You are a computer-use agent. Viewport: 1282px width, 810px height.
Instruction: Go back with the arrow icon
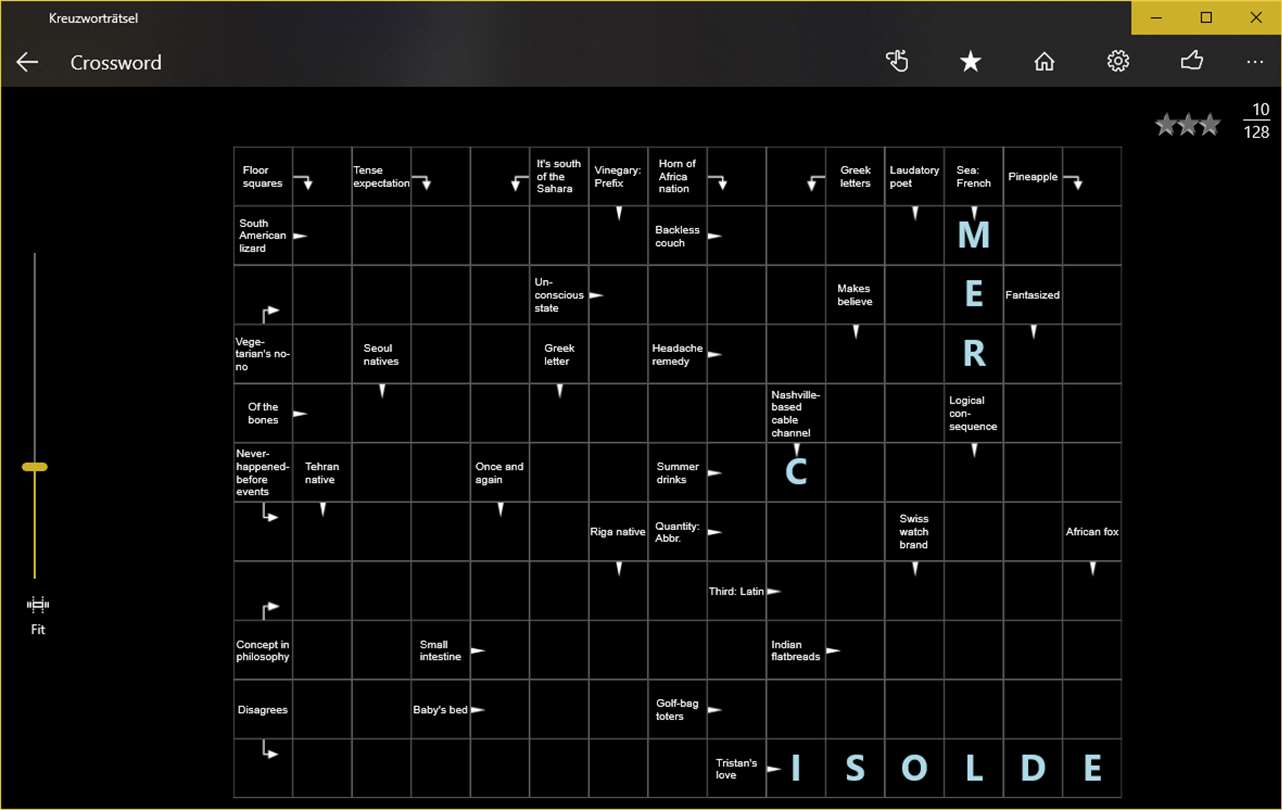tap(27, 62)
